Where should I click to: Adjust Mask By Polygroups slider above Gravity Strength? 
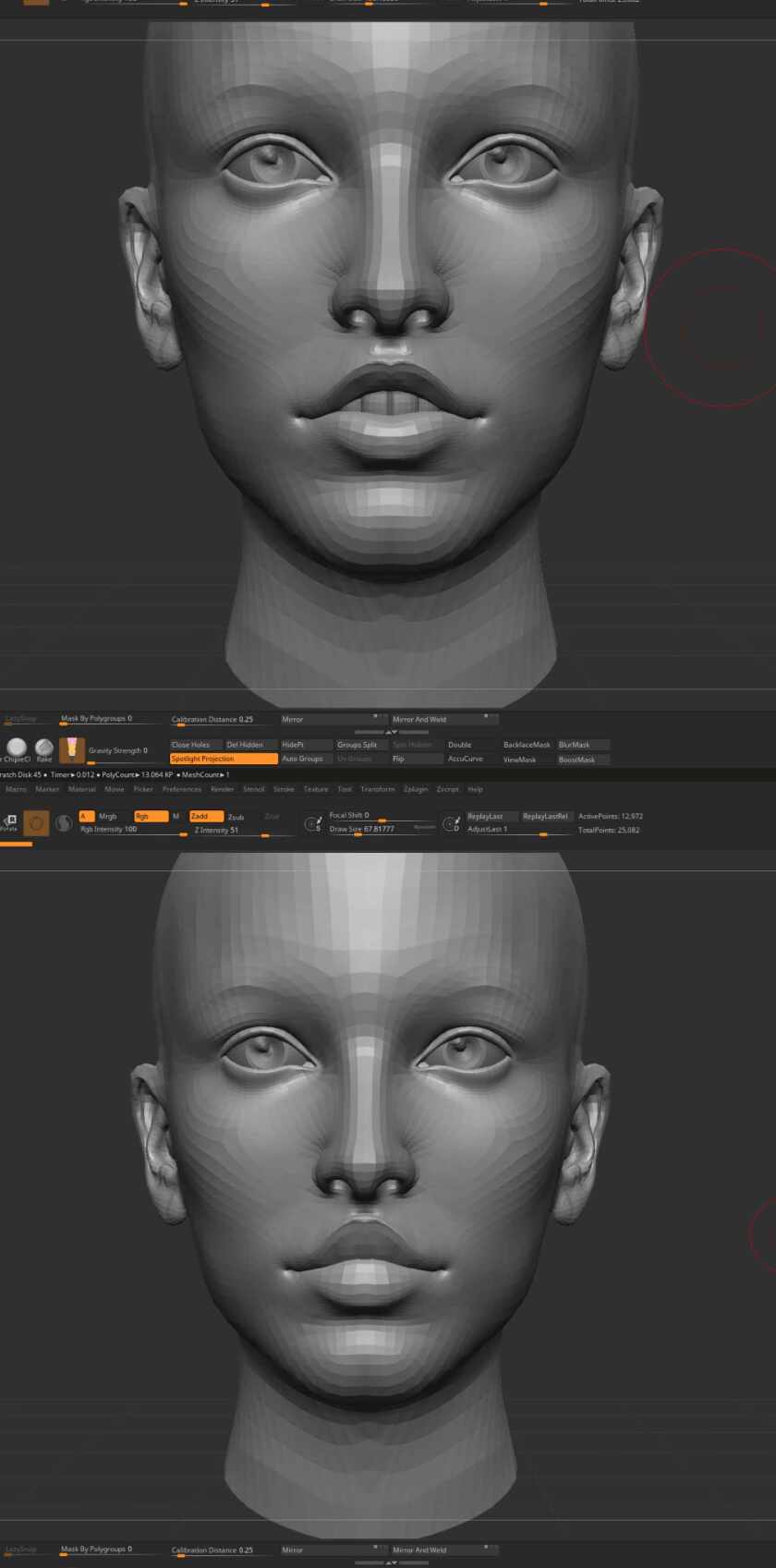tap(112, 720)
